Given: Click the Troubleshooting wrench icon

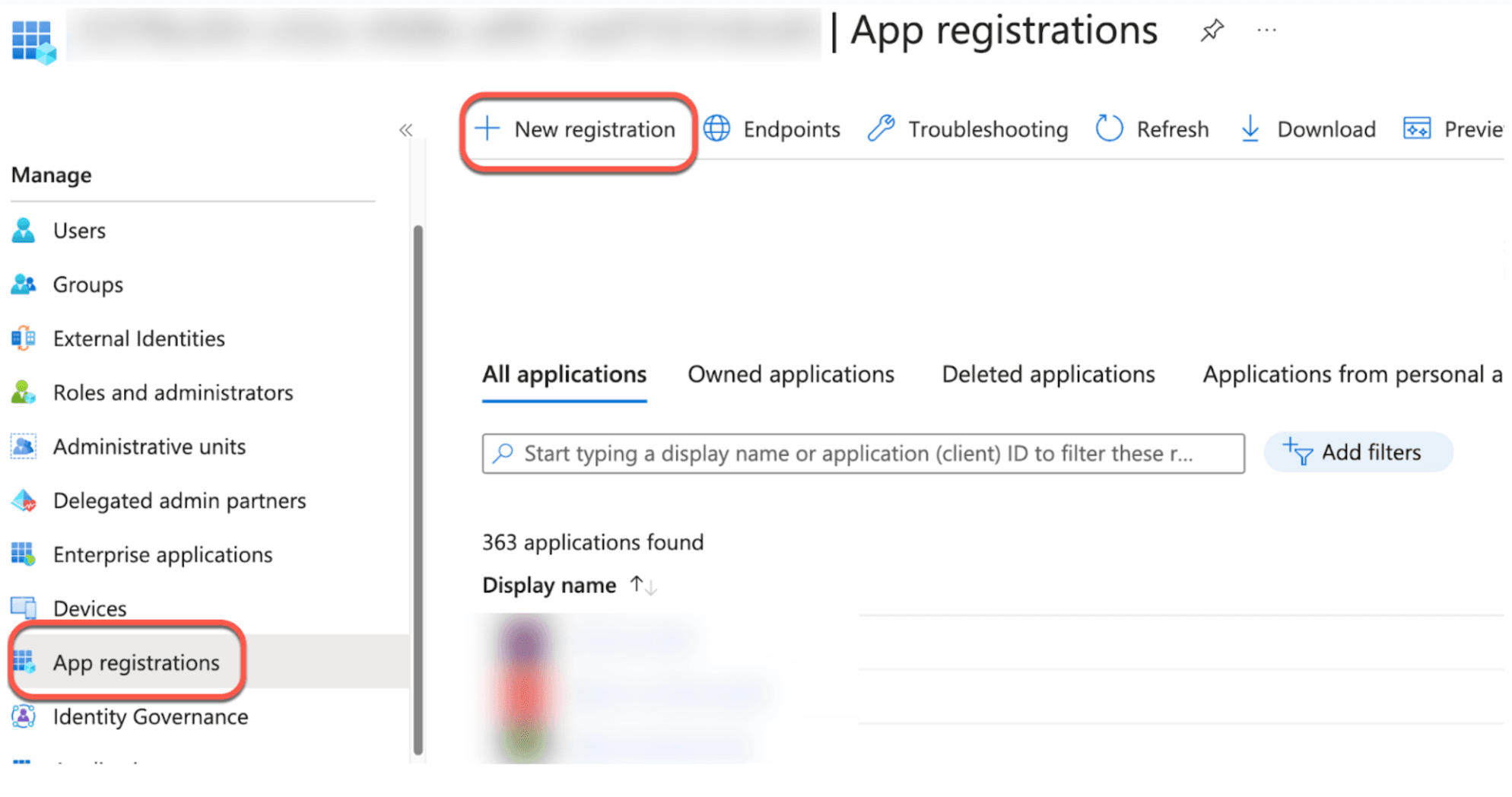Looking at the screenshot, I should 881,129.
